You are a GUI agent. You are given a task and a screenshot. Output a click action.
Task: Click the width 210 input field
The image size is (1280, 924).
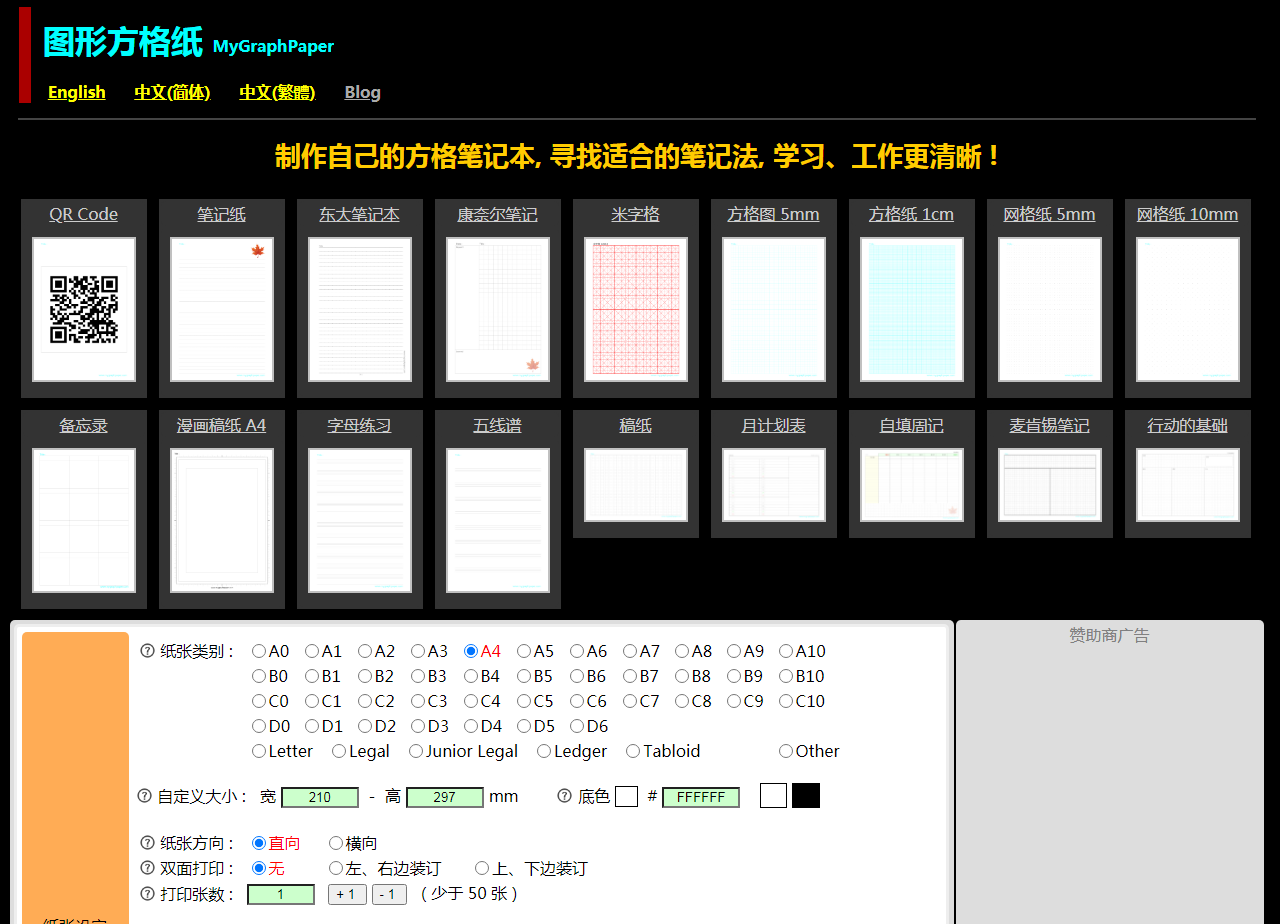[320, 797]
